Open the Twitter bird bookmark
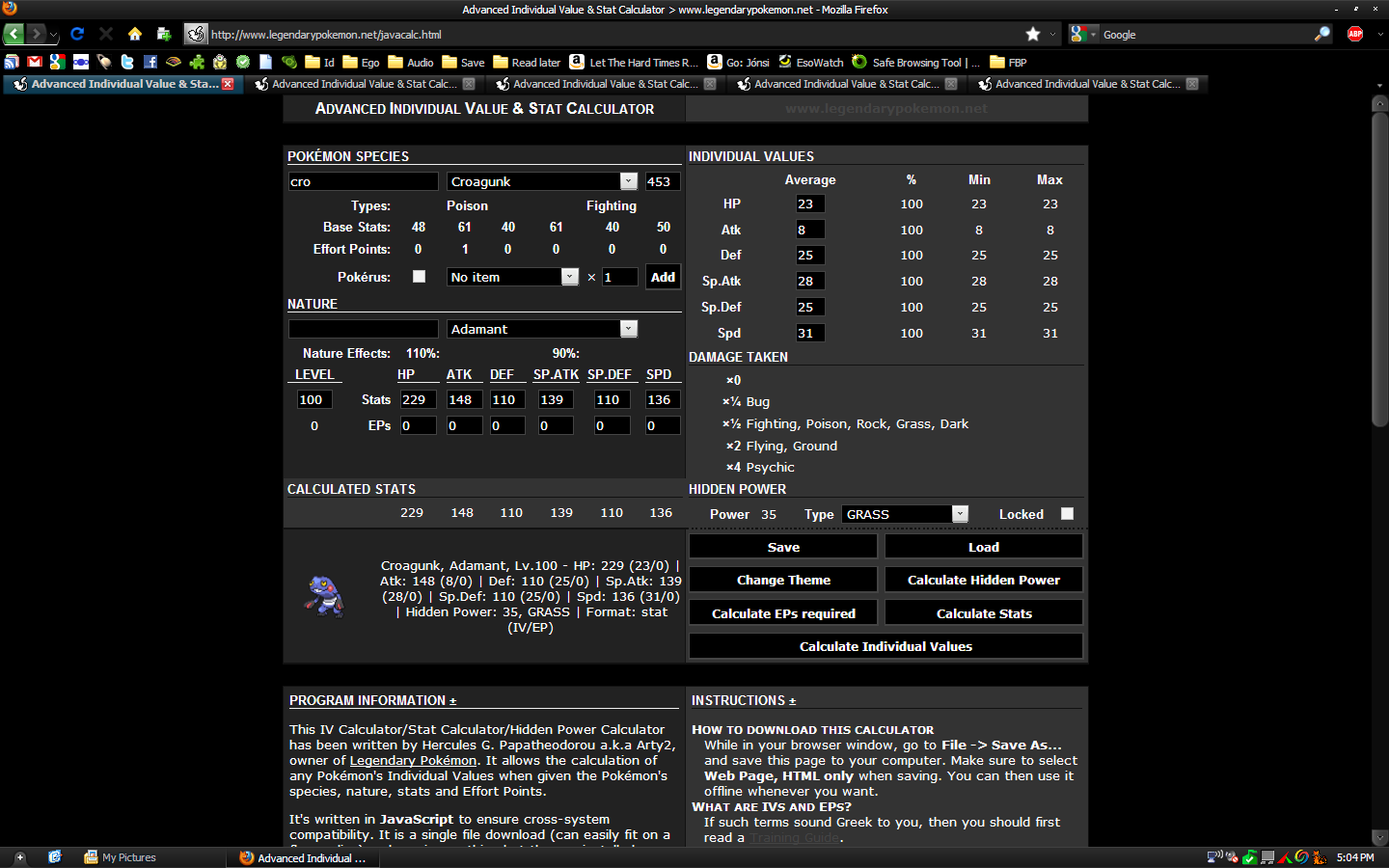The height and width of the screenshot is (868, 1389). [x=127, y=62]
